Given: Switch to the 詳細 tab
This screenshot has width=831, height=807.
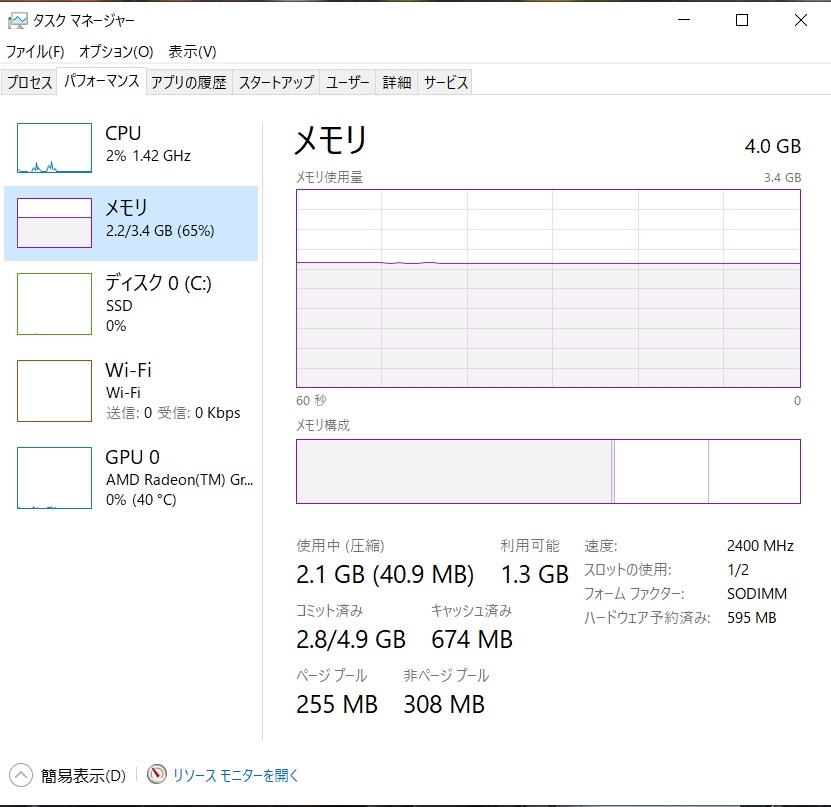Looking at the screenshot, I should pyautogui.click(x=397, y=83).
